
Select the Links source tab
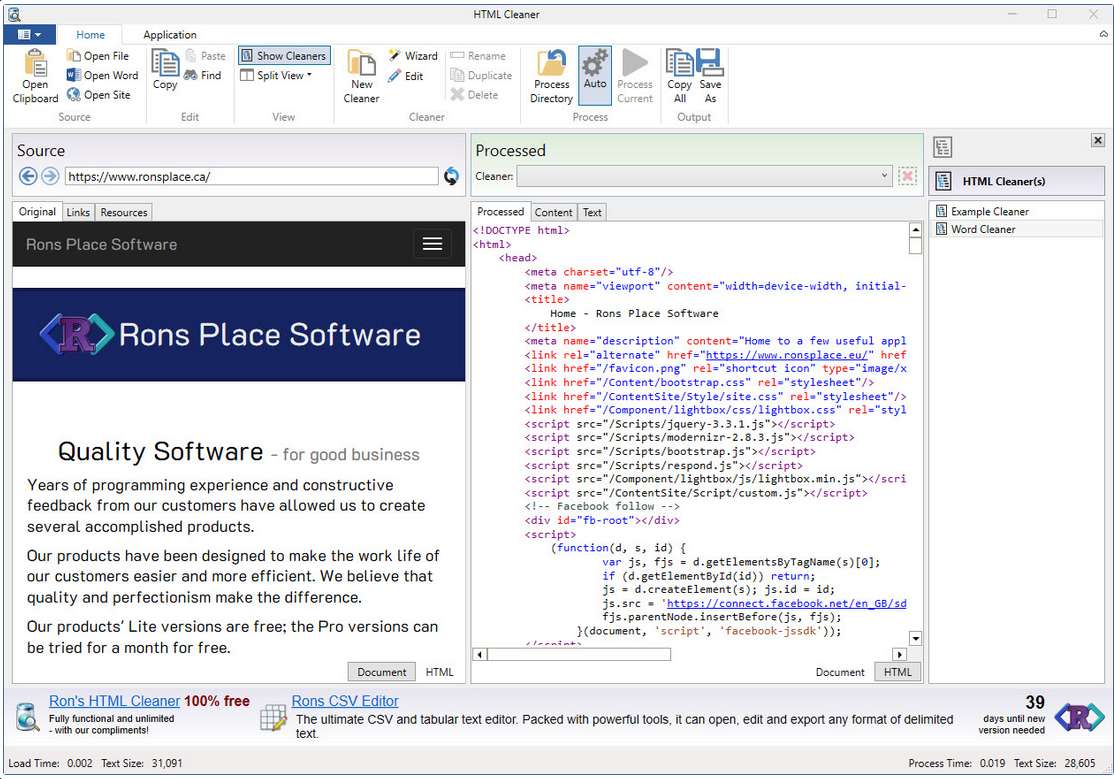point(78,213)
